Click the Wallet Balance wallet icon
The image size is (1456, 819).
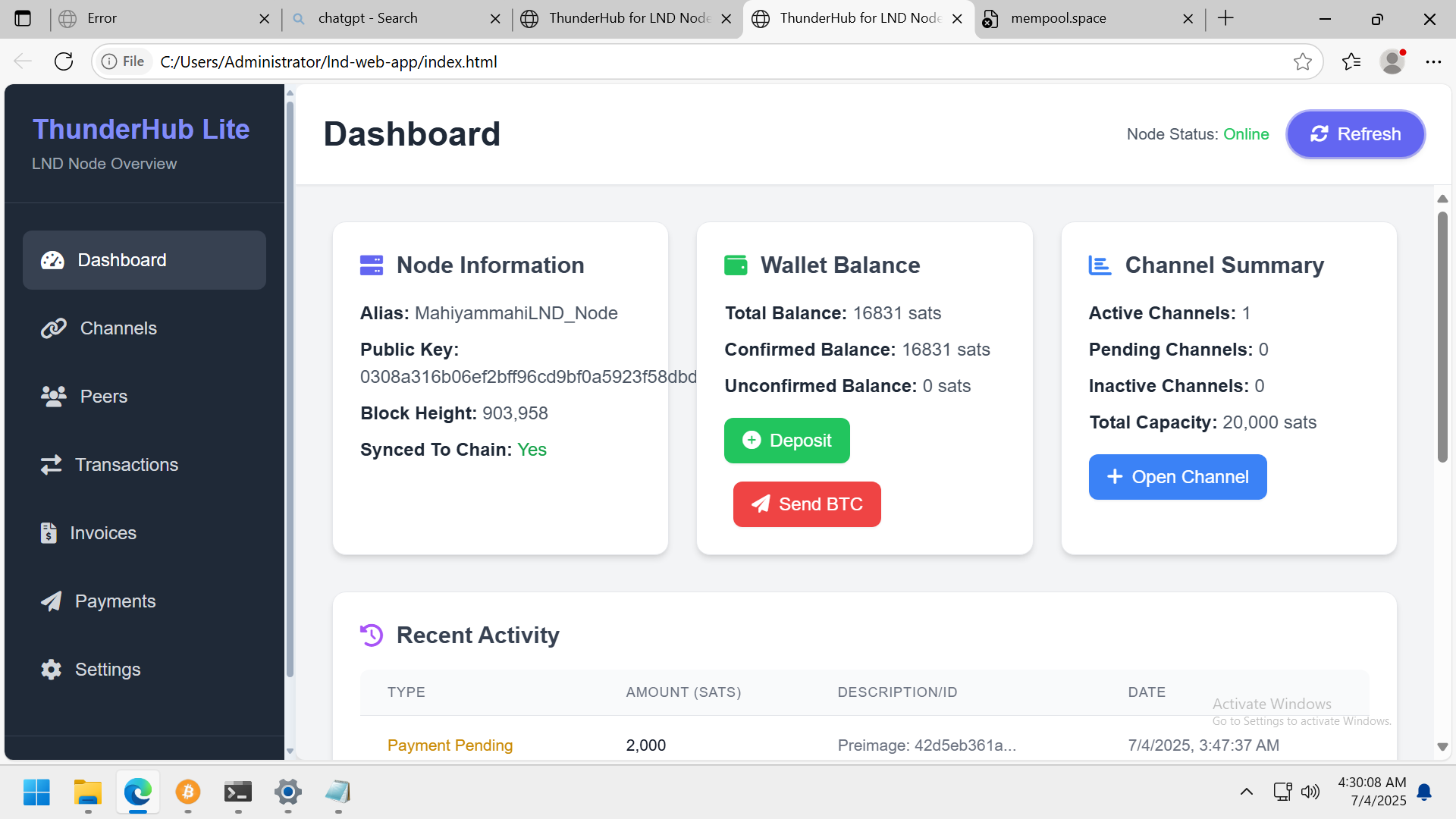point(736,265)
